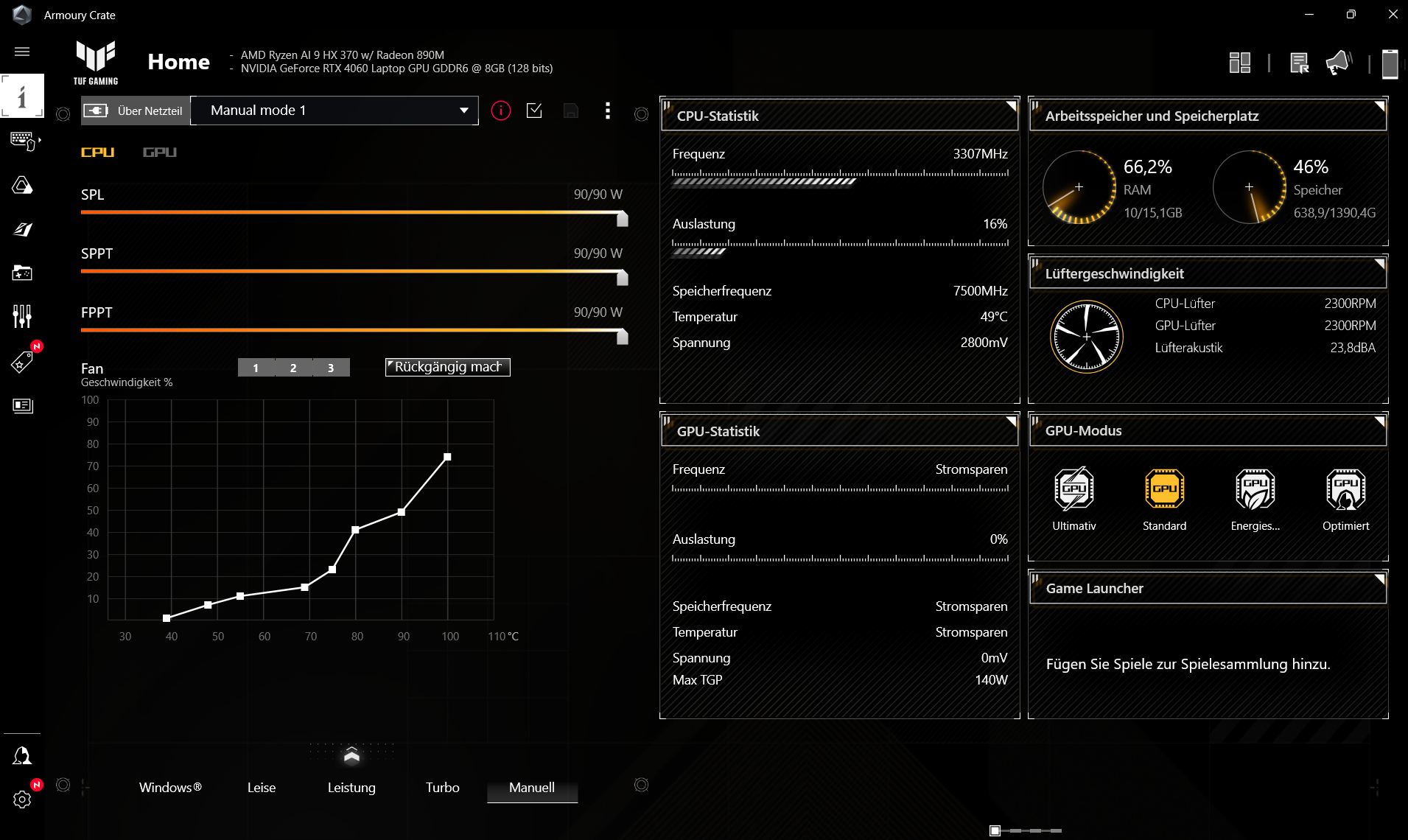Open the user center profile icon
The image size is (1408, 840).
click(22, 756)
